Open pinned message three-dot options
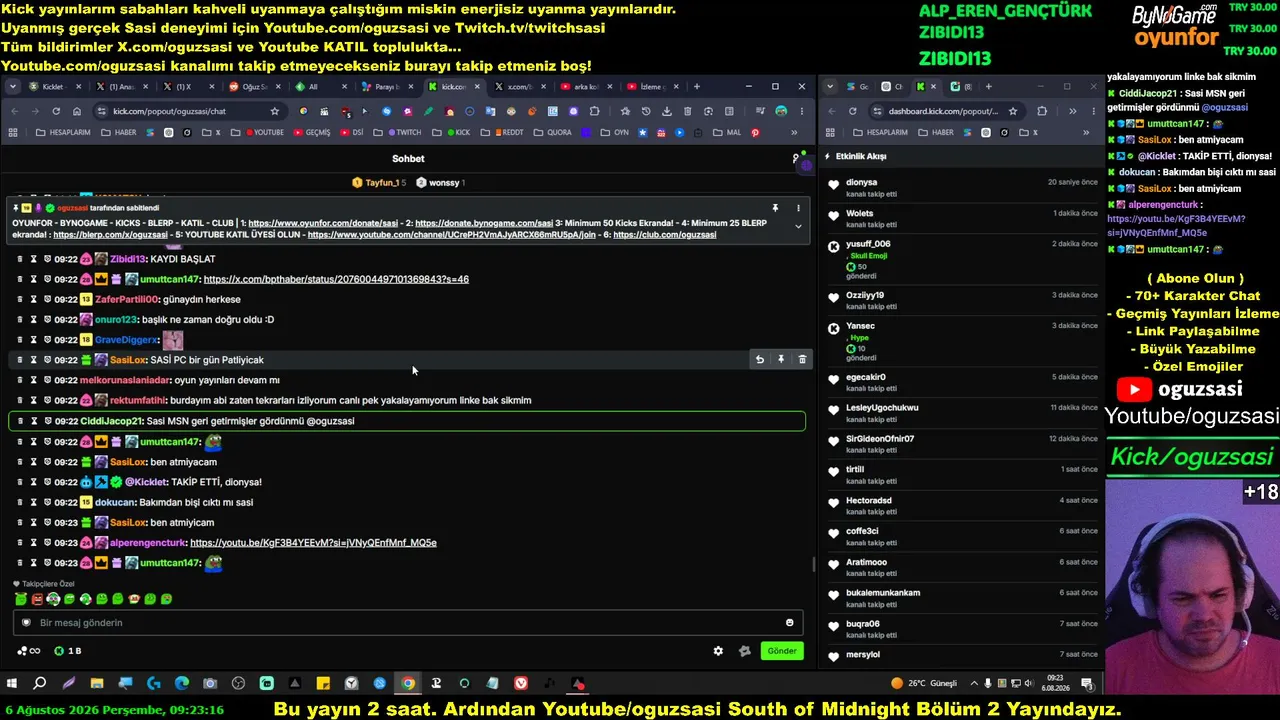 pos(798,208)
